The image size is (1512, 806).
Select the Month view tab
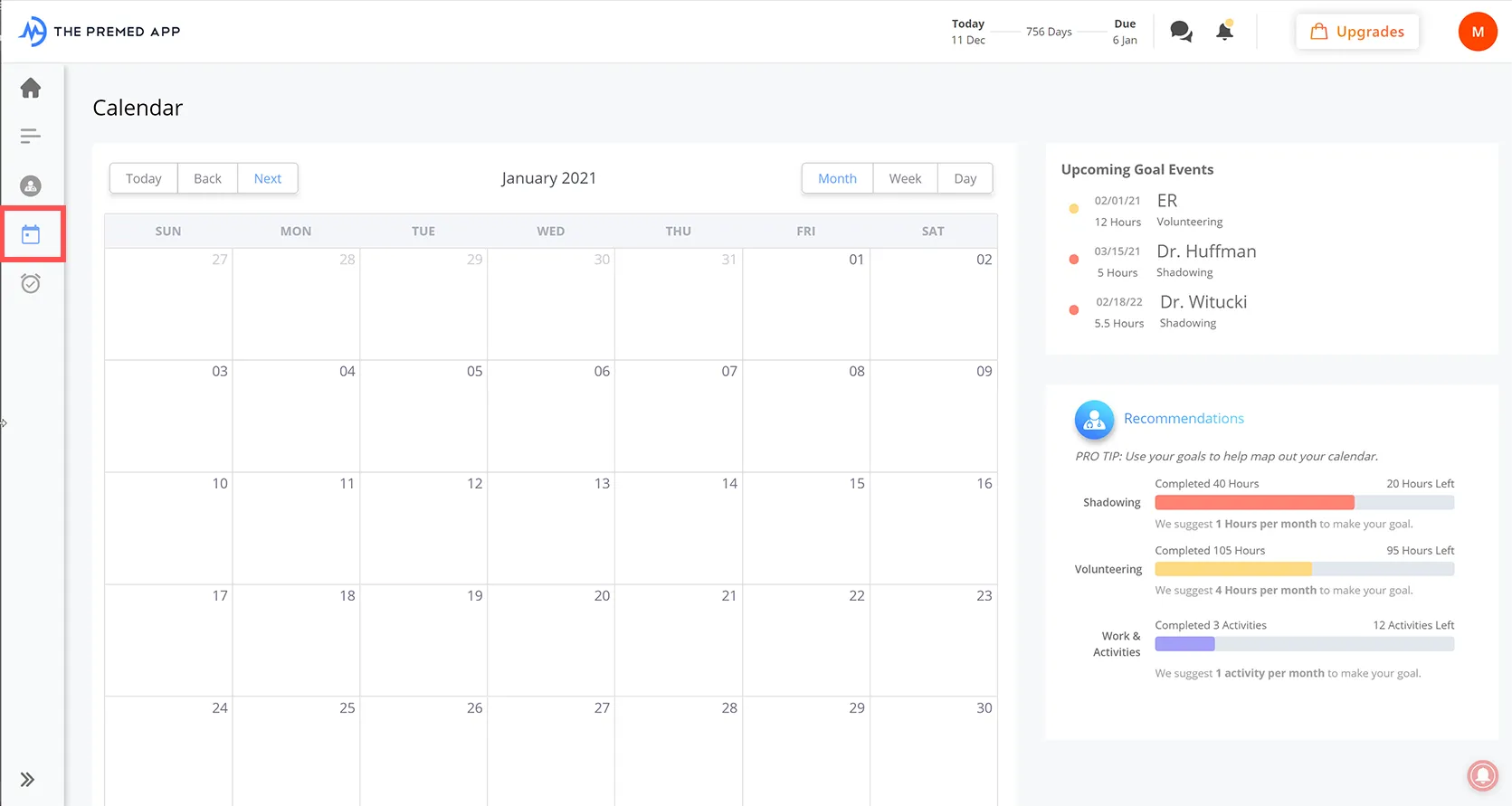click(837, 178)
